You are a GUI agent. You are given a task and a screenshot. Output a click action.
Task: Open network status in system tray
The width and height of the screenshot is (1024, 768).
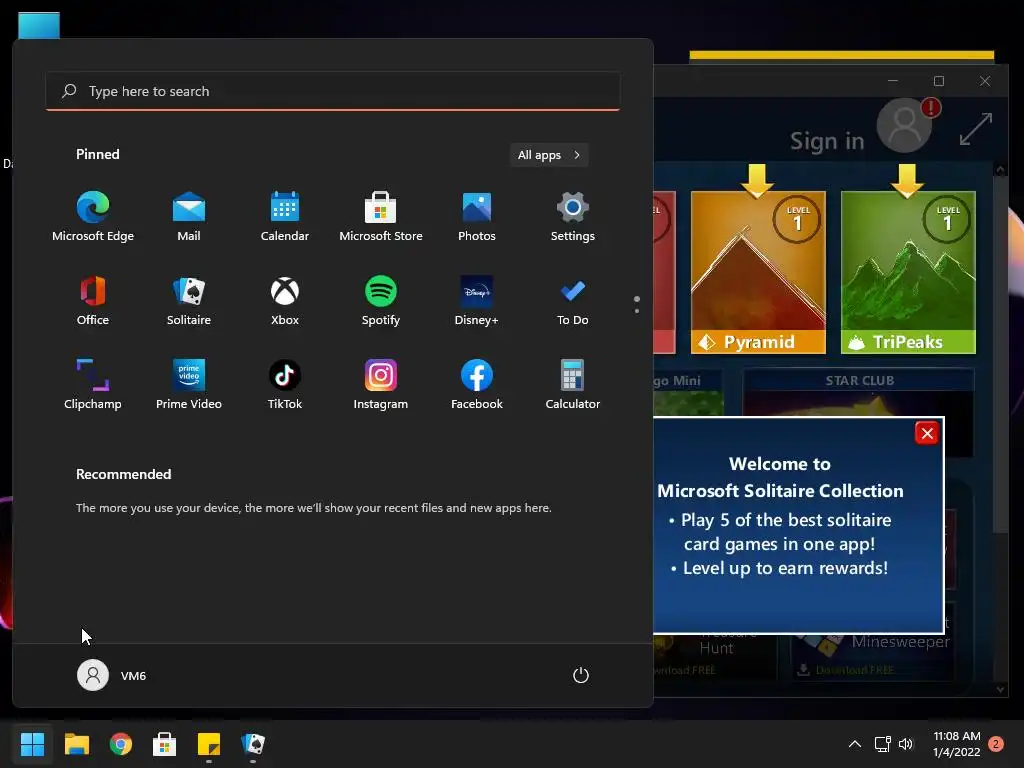[x=882, y=744]
